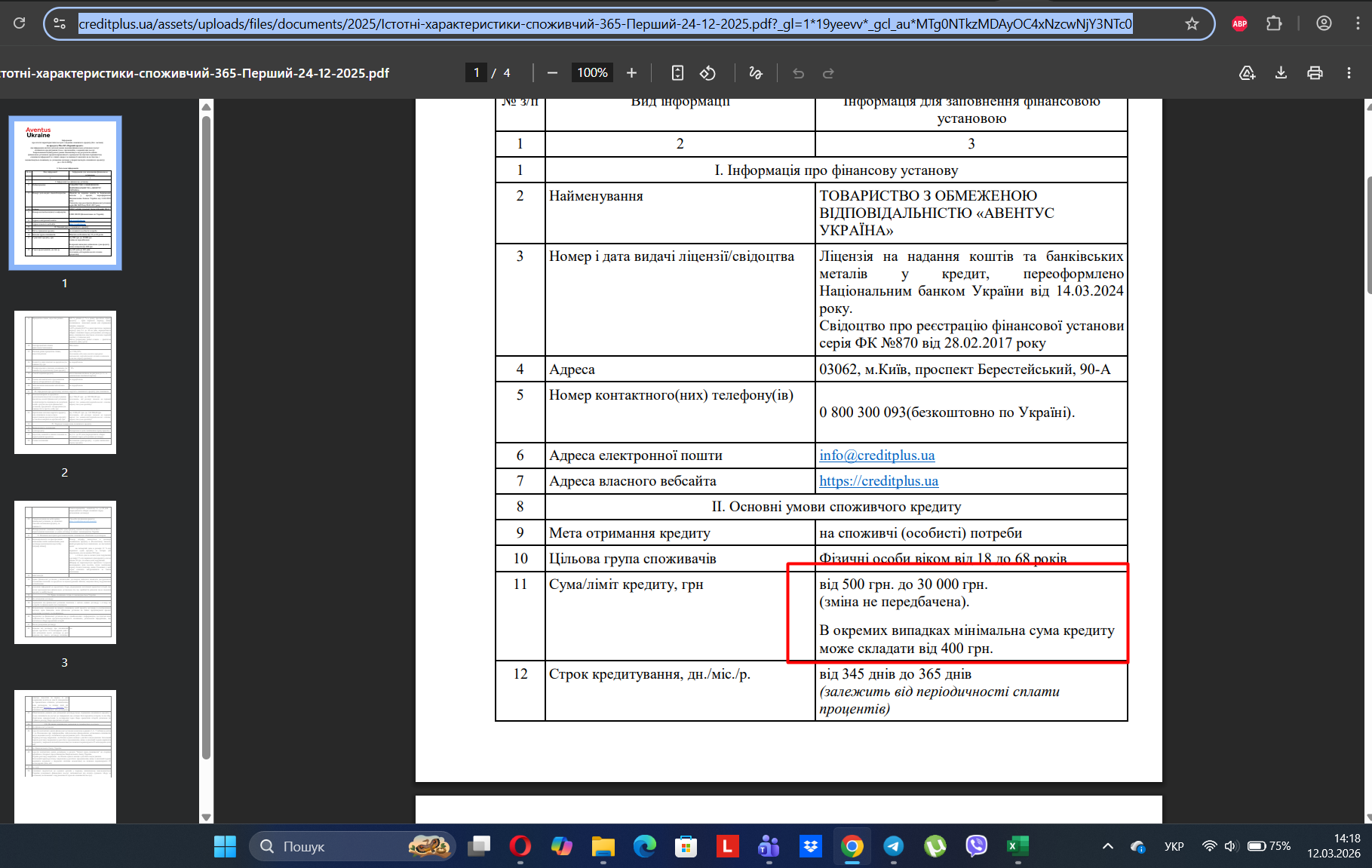Screen dimensions: 1372x868
Task: Open the Windows Start menu
Action: click(x=225, y=846)
